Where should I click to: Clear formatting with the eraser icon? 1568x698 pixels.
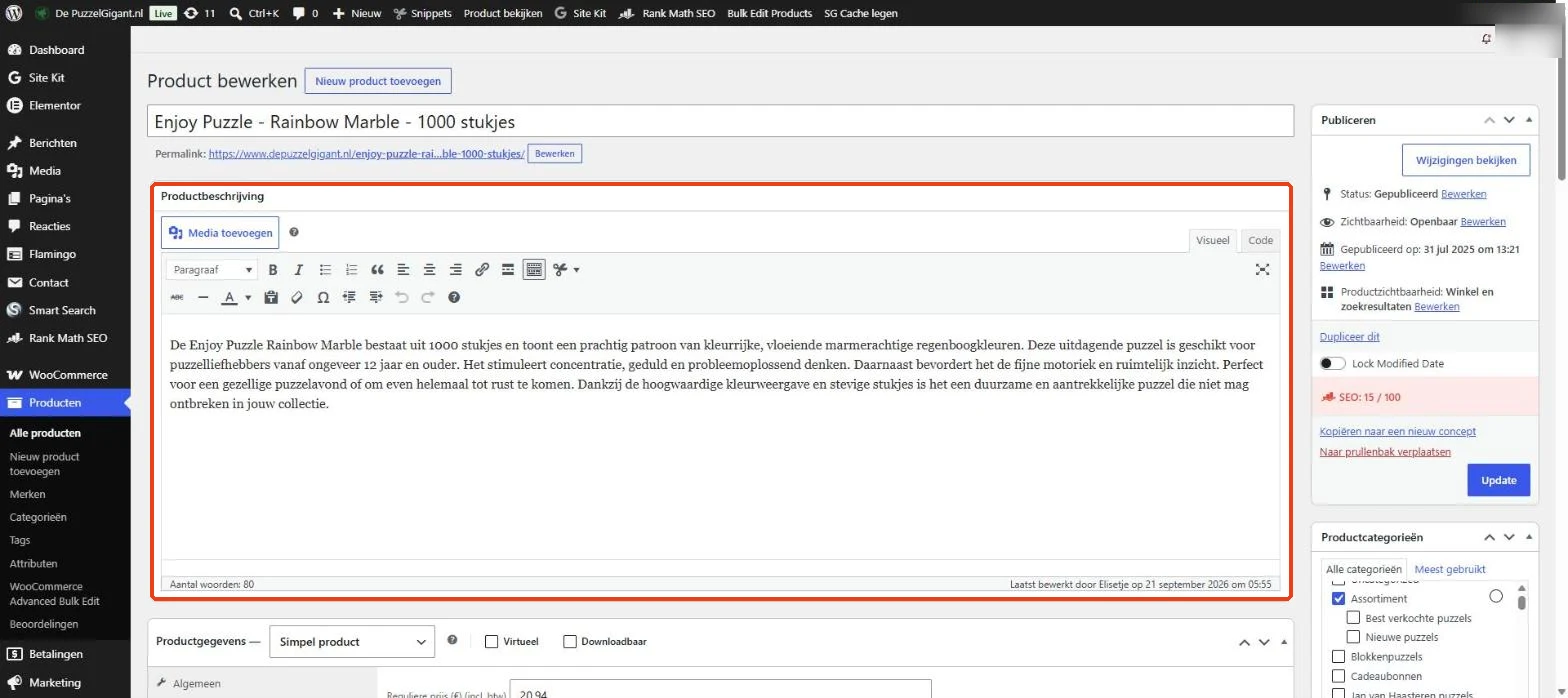297,297
